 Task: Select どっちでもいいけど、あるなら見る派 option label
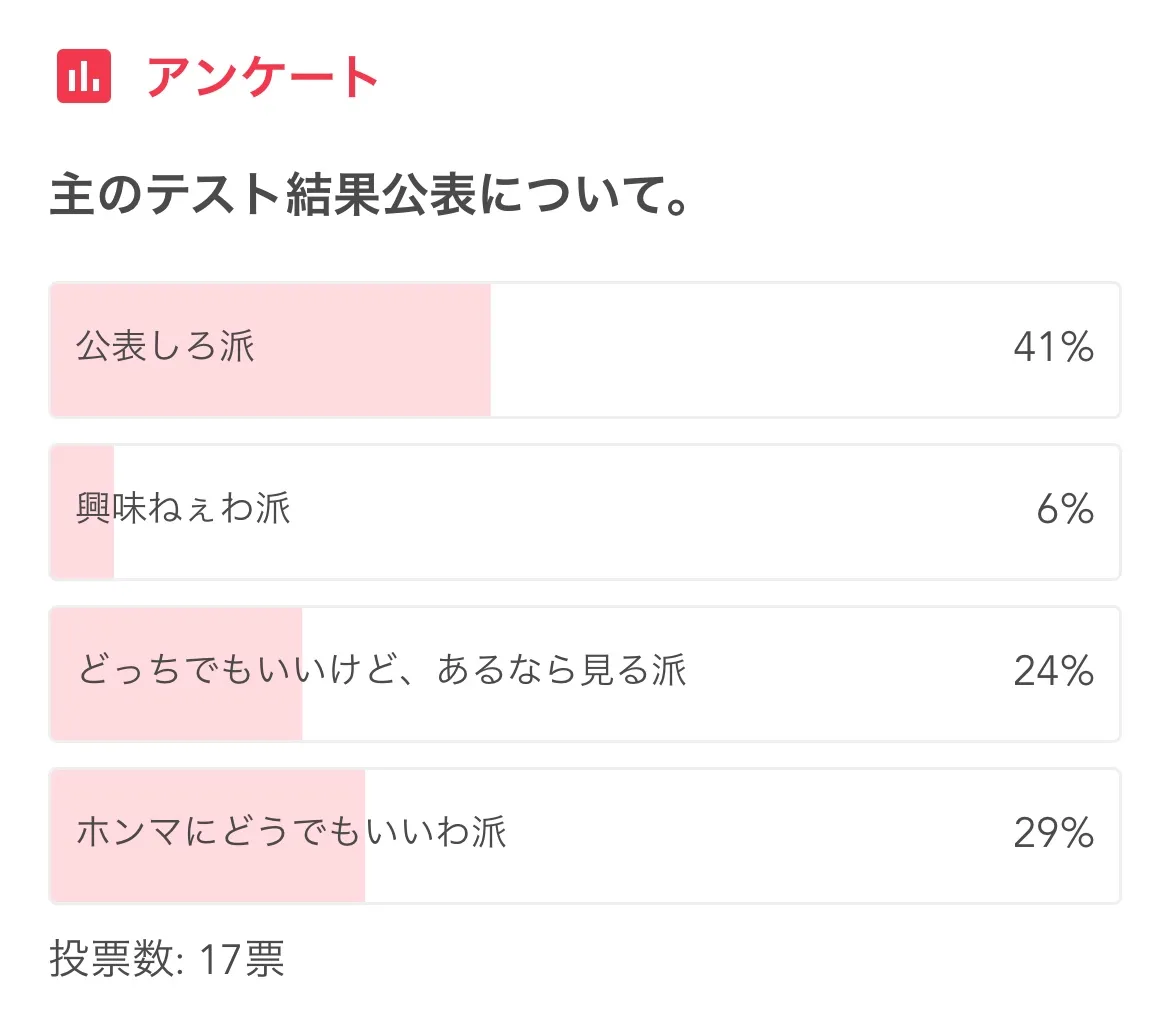click(382, 670)
